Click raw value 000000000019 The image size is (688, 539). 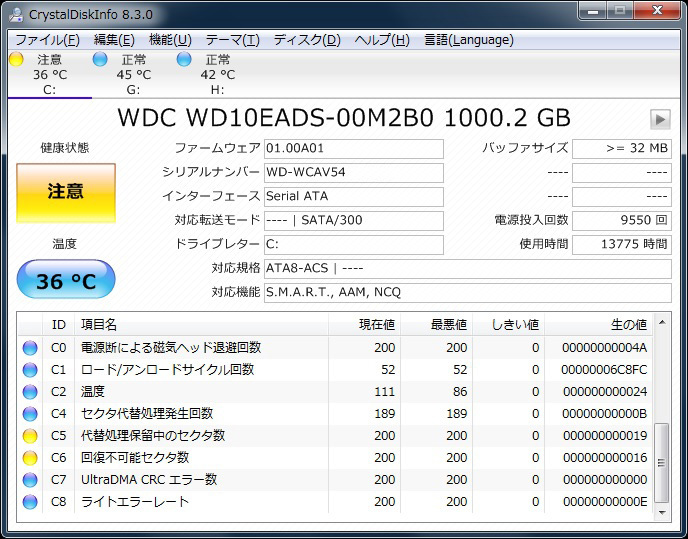[x=605, y=436]
